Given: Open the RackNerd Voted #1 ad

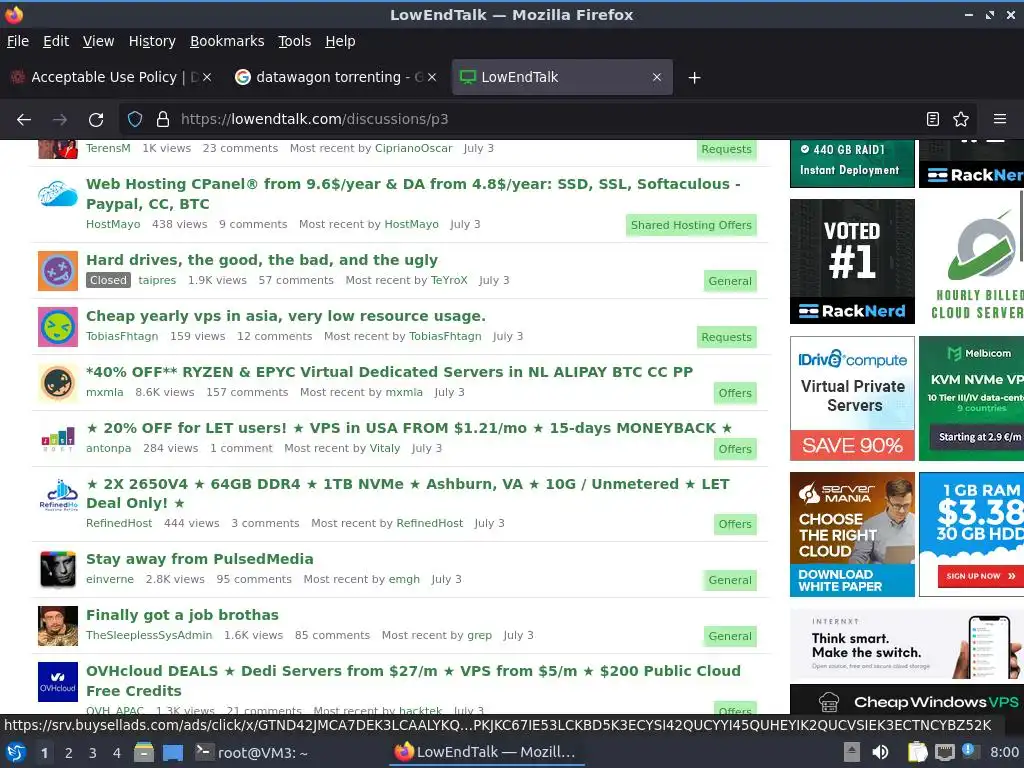Looking at the screenshot, I should point(852,261).
